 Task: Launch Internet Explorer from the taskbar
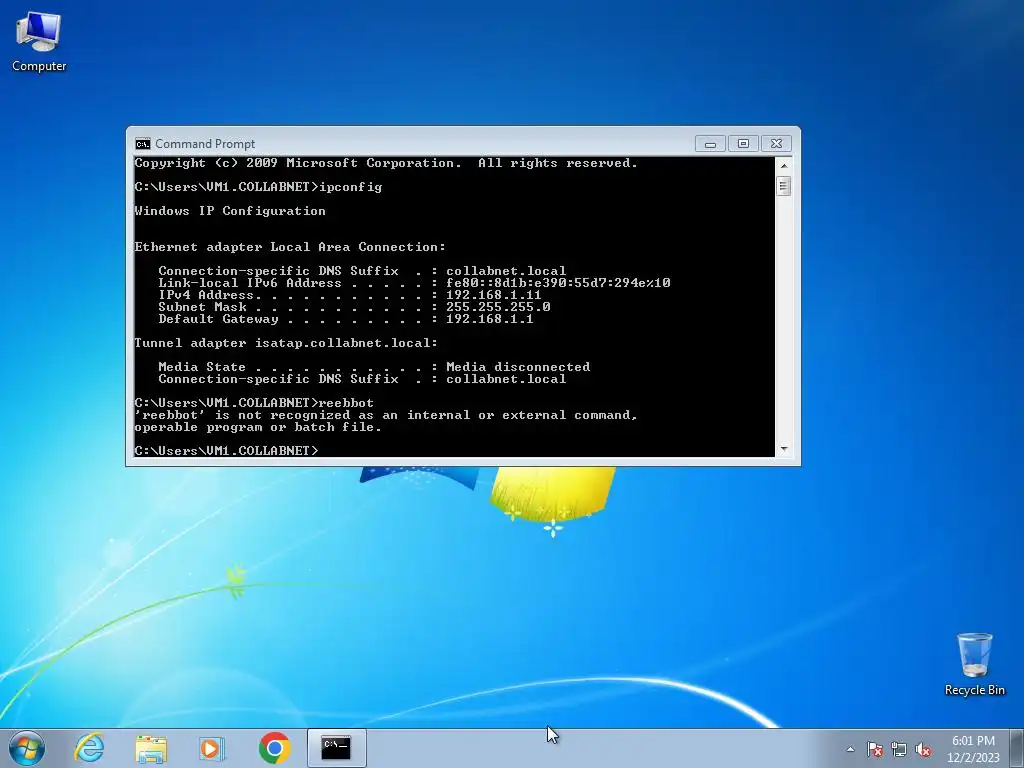(x=89, y=748)
